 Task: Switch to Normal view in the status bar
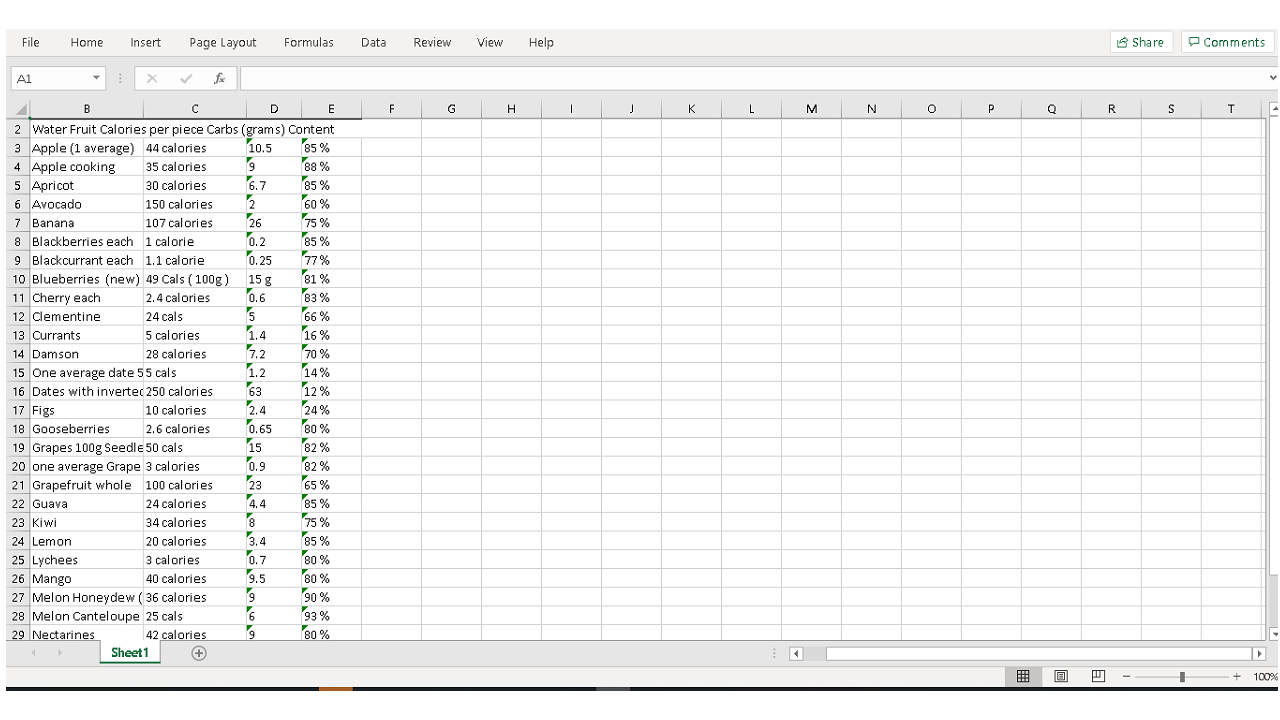pos(1023,676)
